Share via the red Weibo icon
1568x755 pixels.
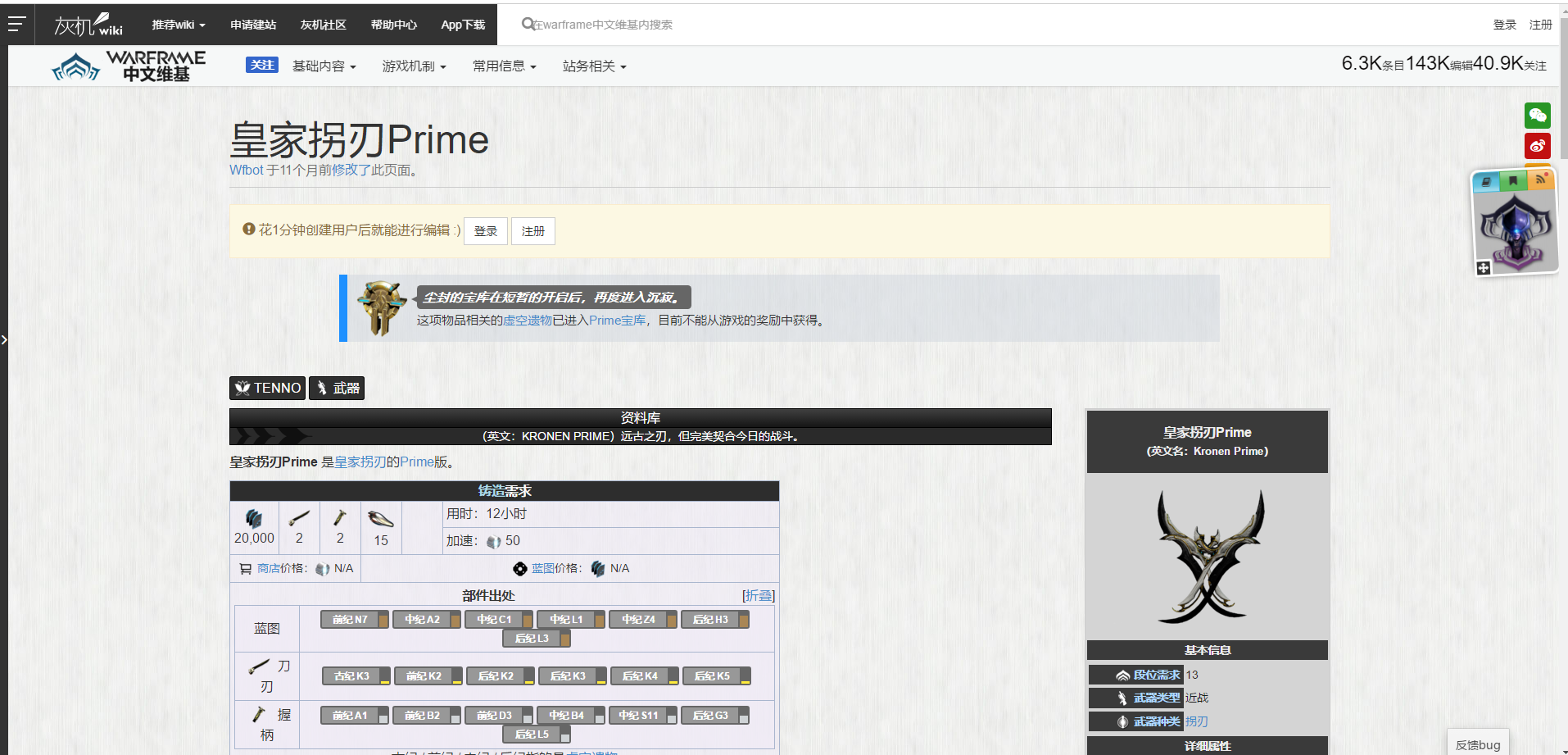(x=1538, y=146)
